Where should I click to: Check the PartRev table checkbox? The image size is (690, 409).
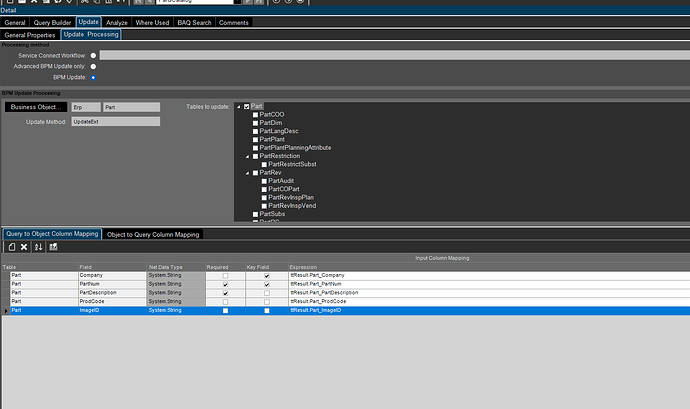point(255,173)
